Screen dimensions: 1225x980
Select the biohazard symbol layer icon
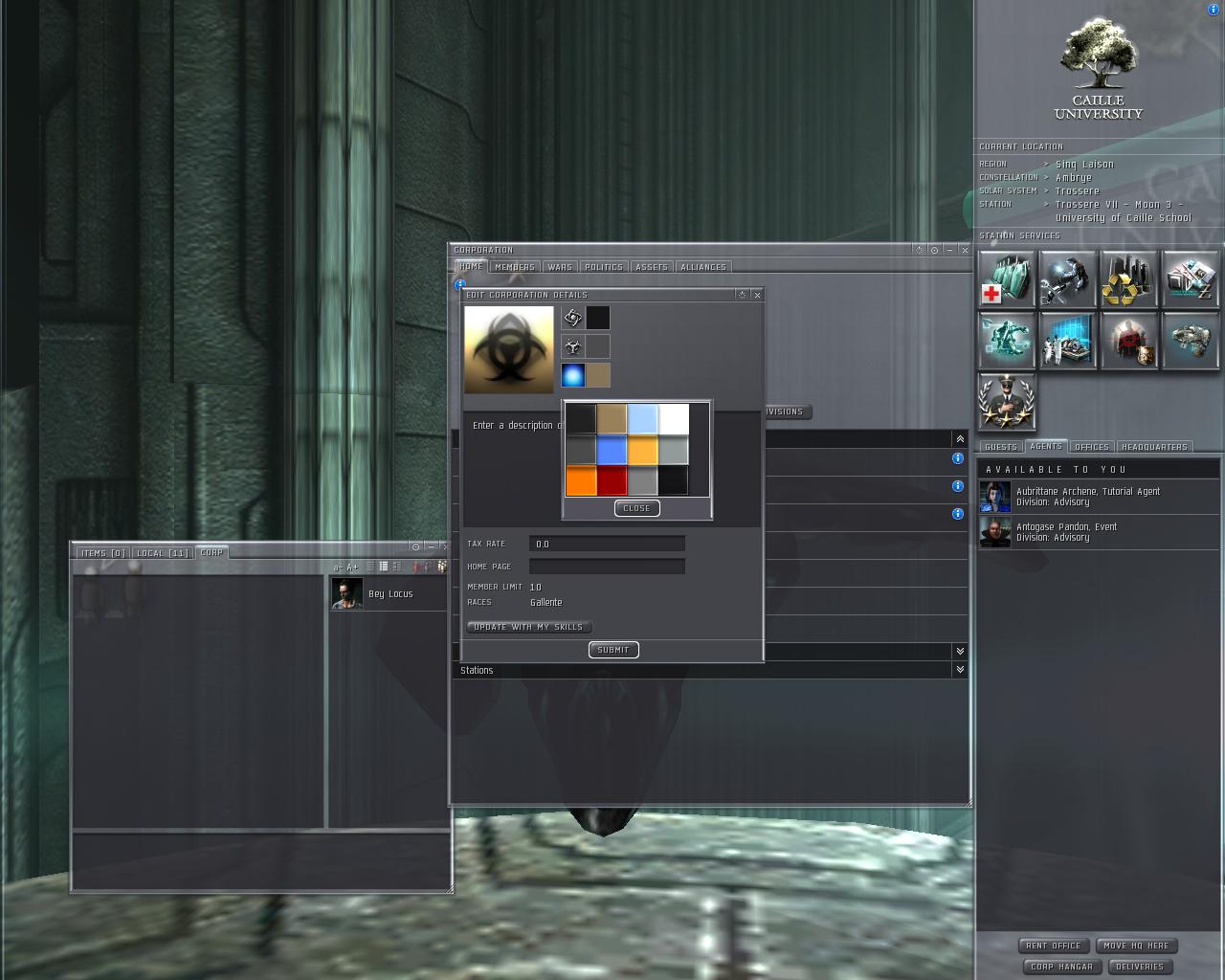[x=573, y=346]
